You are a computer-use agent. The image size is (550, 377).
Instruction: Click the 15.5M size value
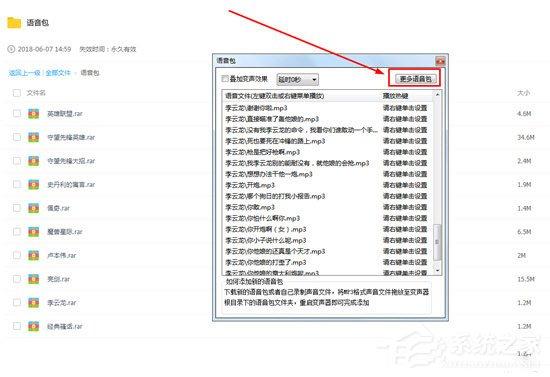526,279
